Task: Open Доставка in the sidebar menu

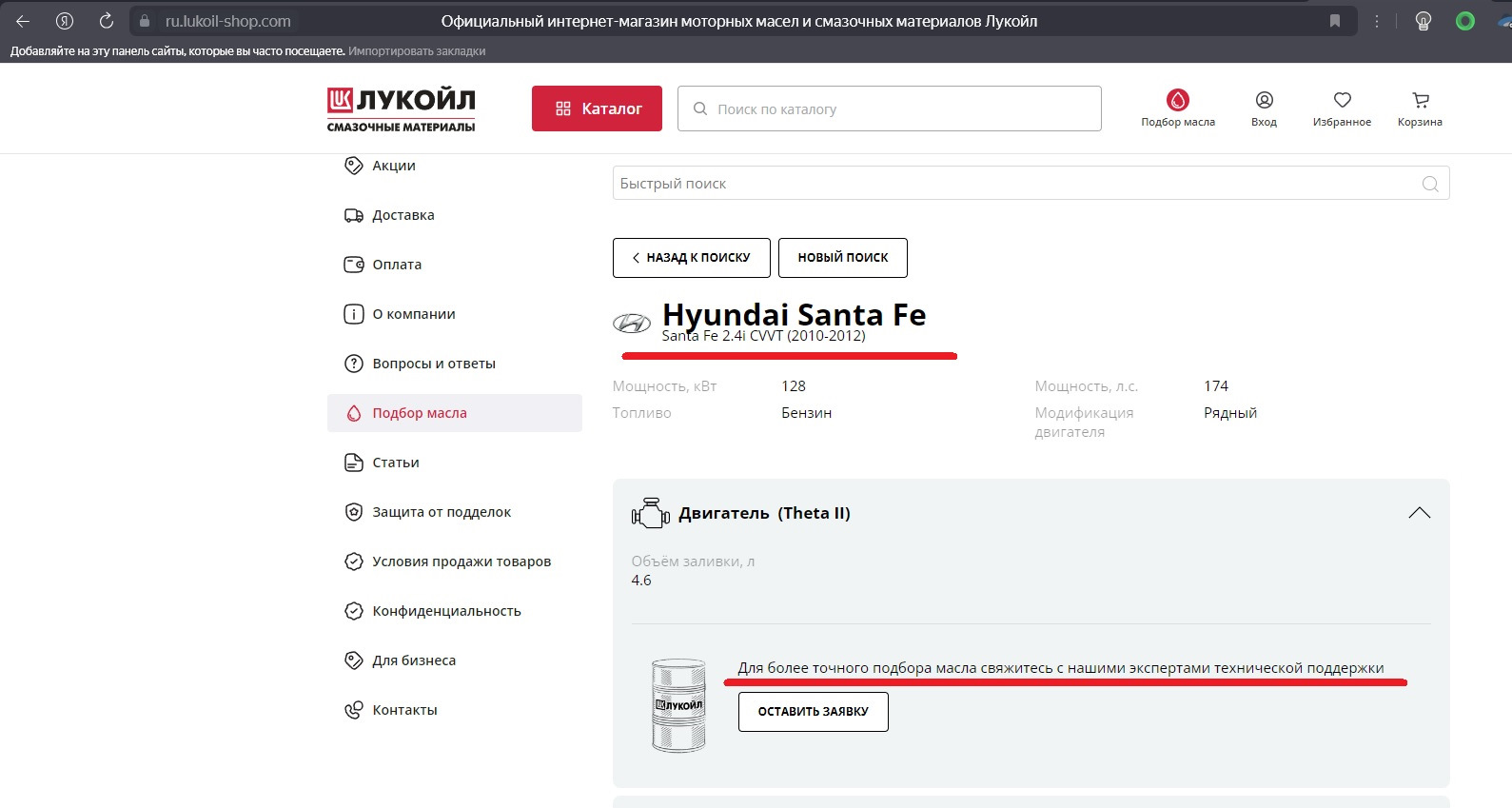Action: tap(403, 215)
